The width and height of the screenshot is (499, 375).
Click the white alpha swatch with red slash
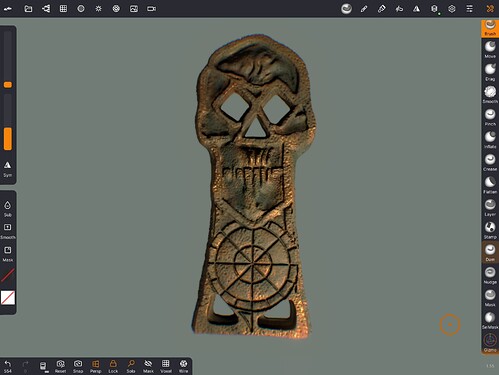coord(8,298)
